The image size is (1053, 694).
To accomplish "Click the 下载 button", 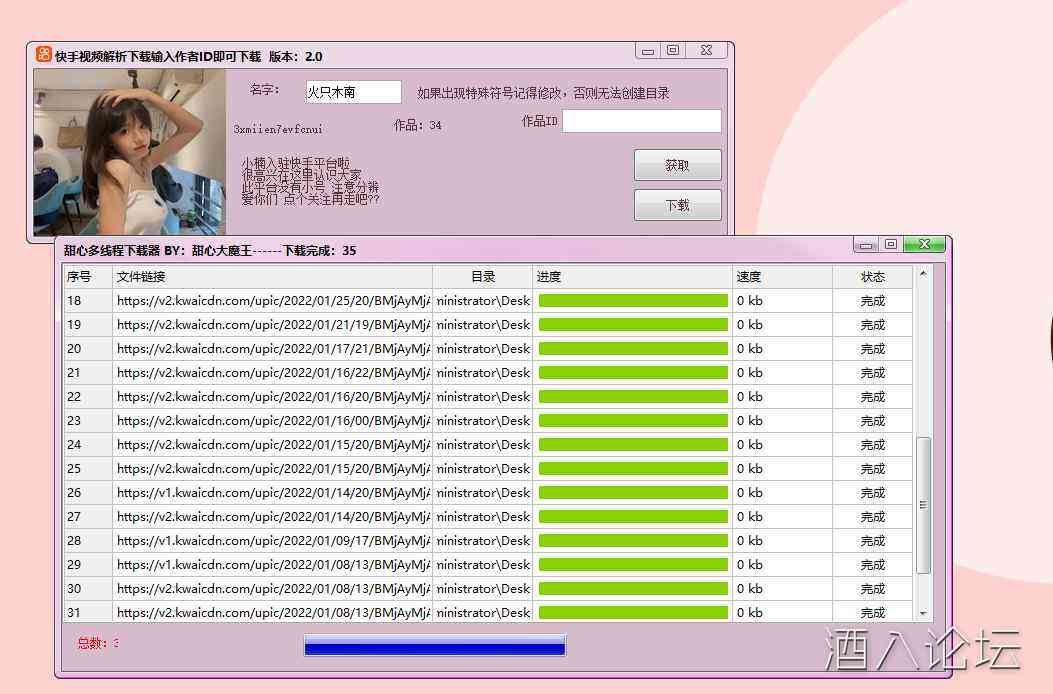I will pos(678,205).
